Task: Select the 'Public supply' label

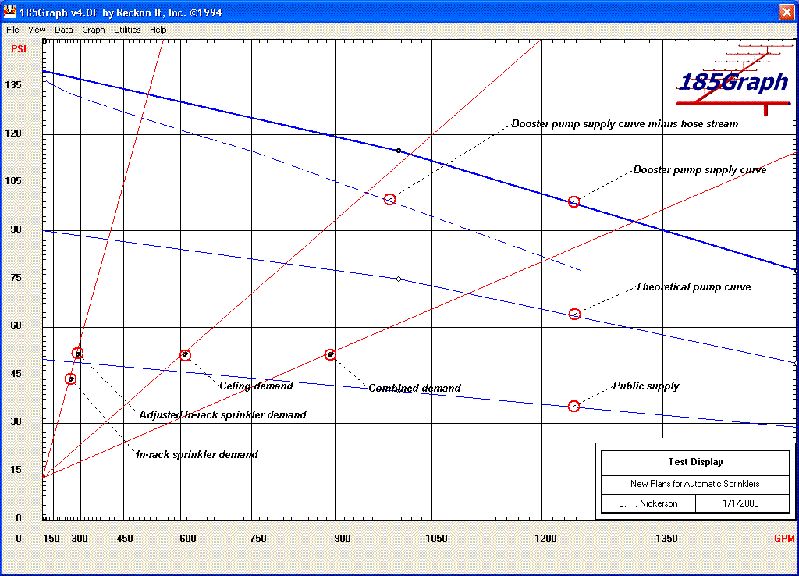Action: [646, 386]
